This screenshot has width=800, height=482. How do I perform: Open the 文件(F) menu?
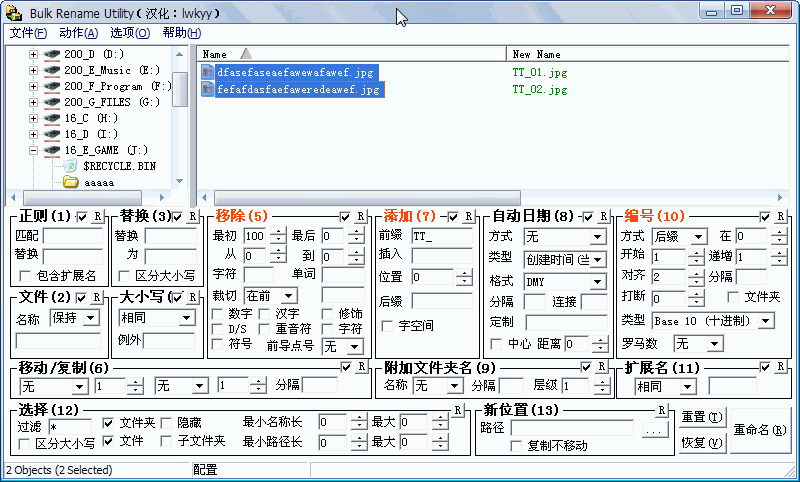click(x=29, y=33)
